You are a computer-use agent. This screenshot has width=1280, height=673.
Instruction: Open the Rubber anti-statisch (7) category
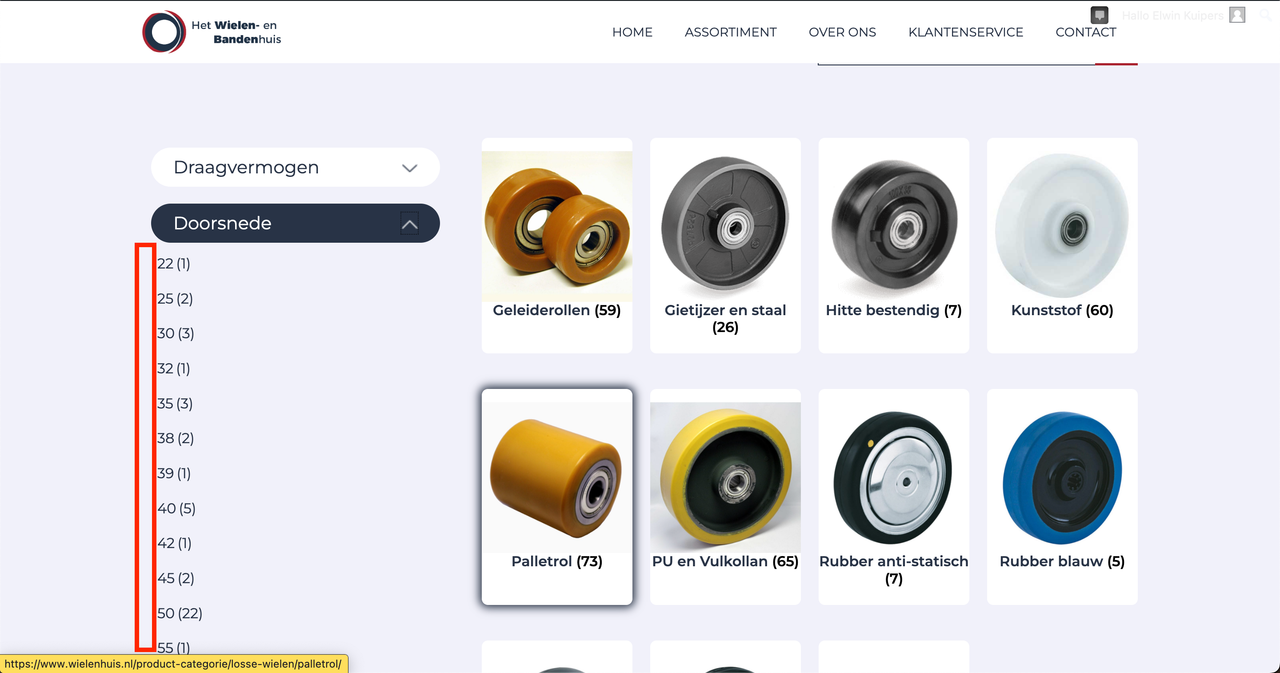[x=894, y=497]
